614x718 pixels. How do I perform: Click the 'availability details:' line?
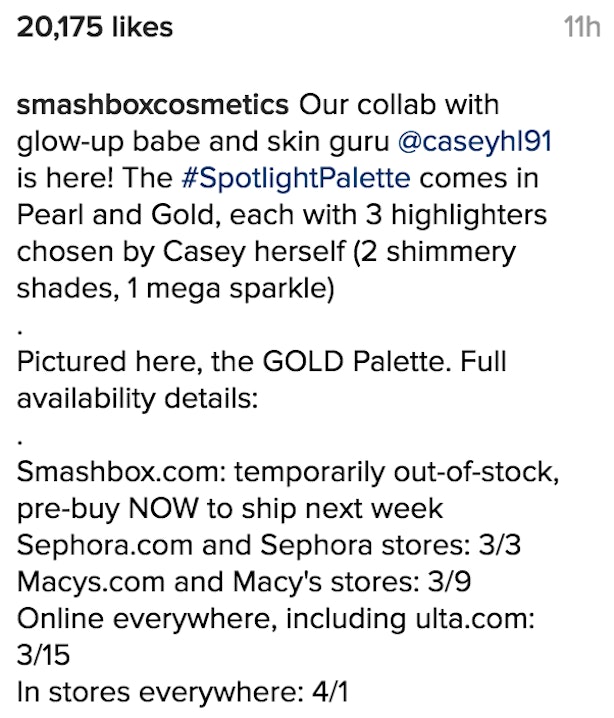[x=137, y=399]
